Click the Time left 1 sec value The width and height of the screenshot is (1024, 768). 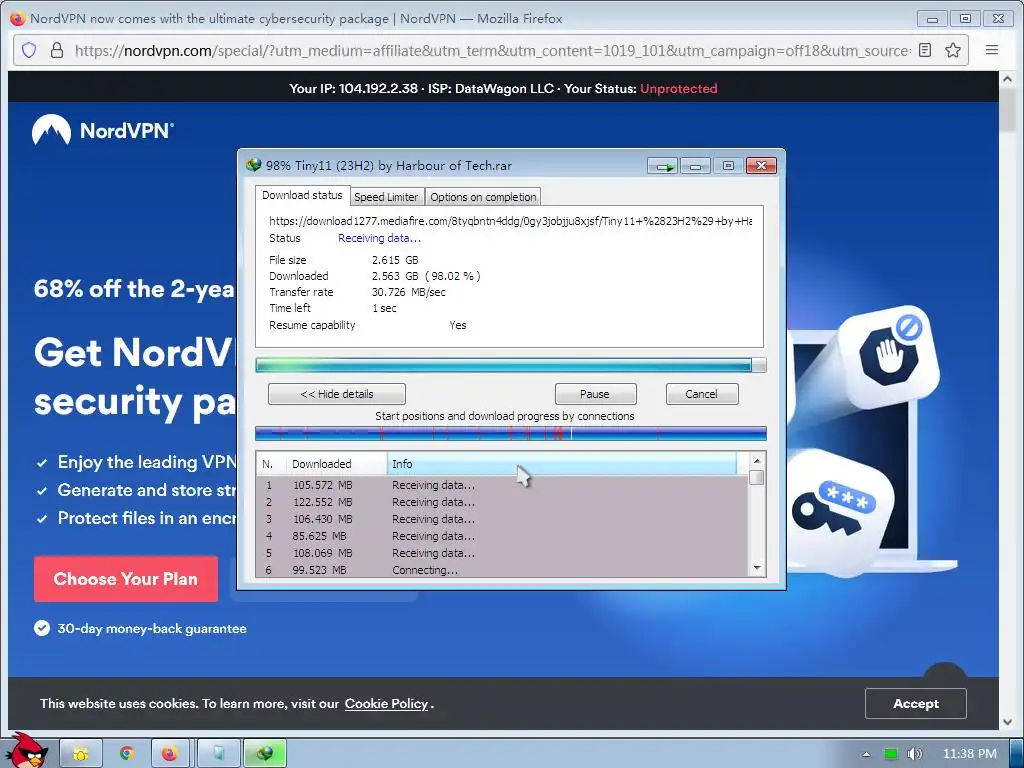384,308
